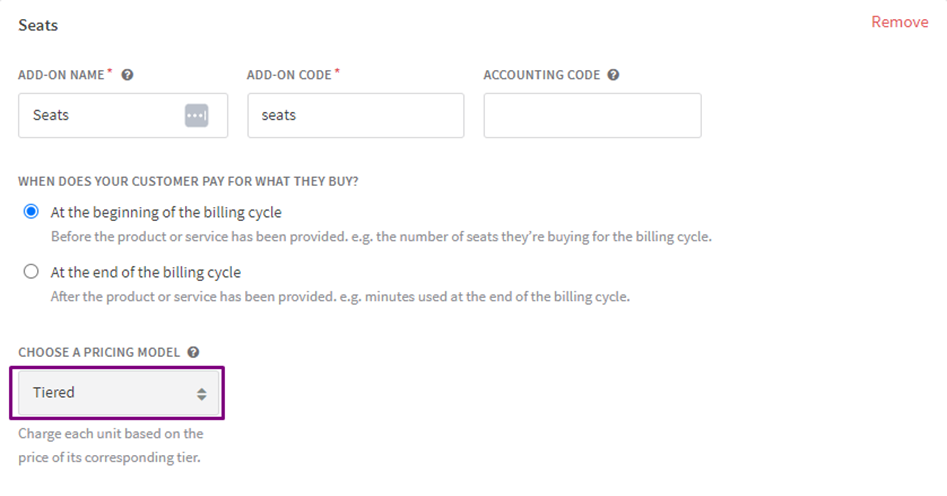Click the 'Seats' section heading

coord(38,25)
